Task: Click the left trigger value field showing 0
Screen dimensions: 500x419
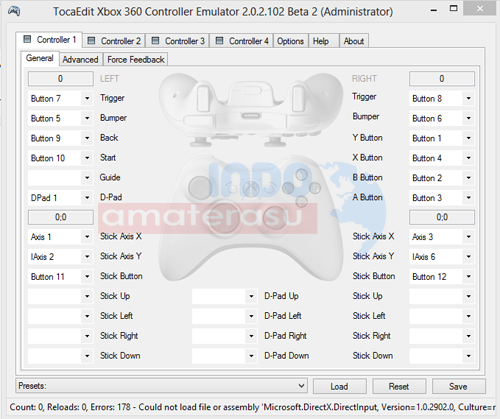Action: tap(60, 79)
